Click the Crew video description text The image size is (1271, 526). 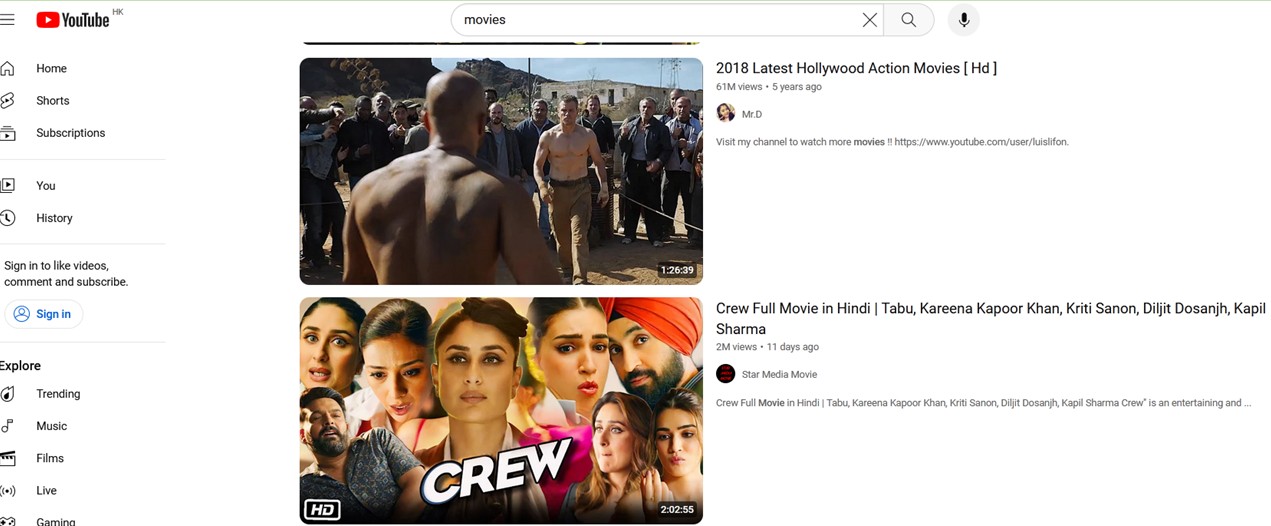tap(984, 403)
